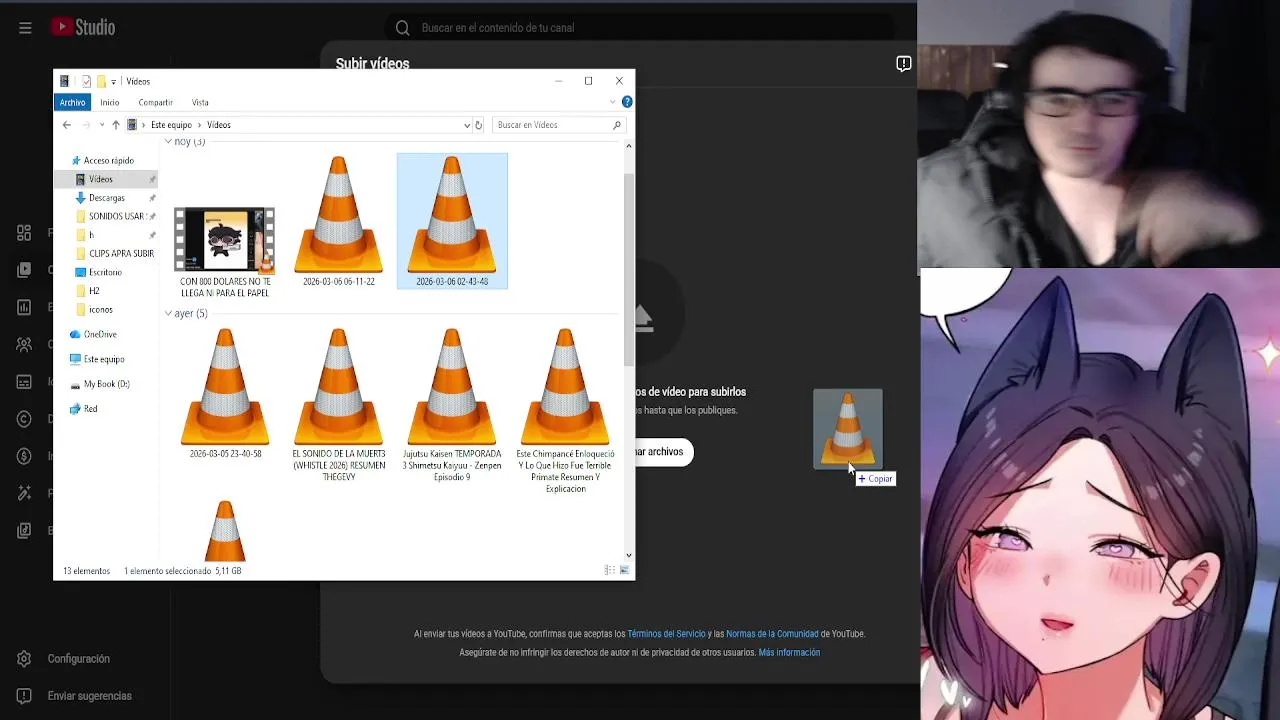Open Community icon in Studio sidebar
This screenshot has width=1280, height=720.
[24, 344]
